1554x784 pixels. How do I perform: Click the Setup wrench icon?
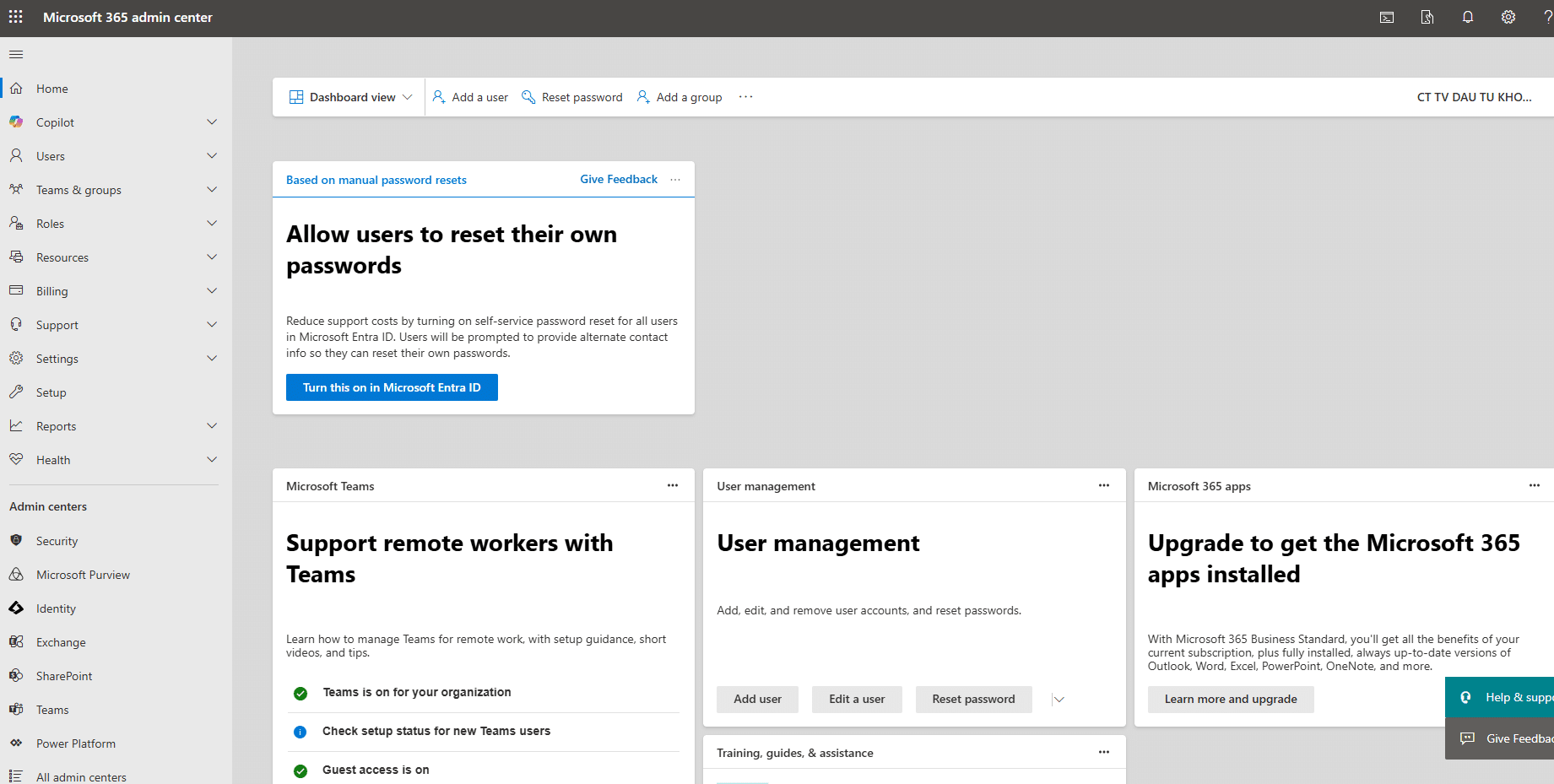[16, 392]
